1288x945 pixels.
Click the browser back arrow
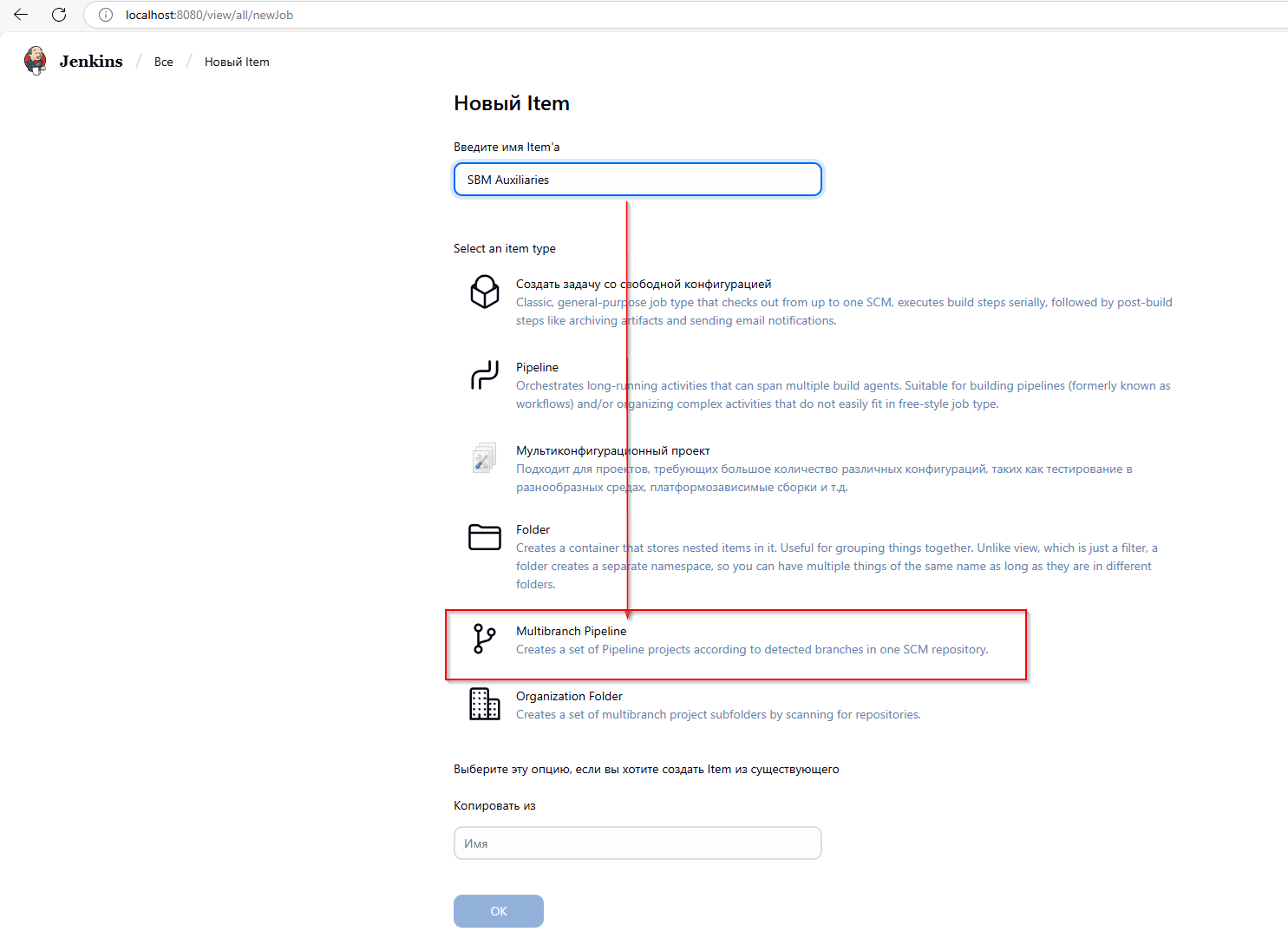click(21, 15)
